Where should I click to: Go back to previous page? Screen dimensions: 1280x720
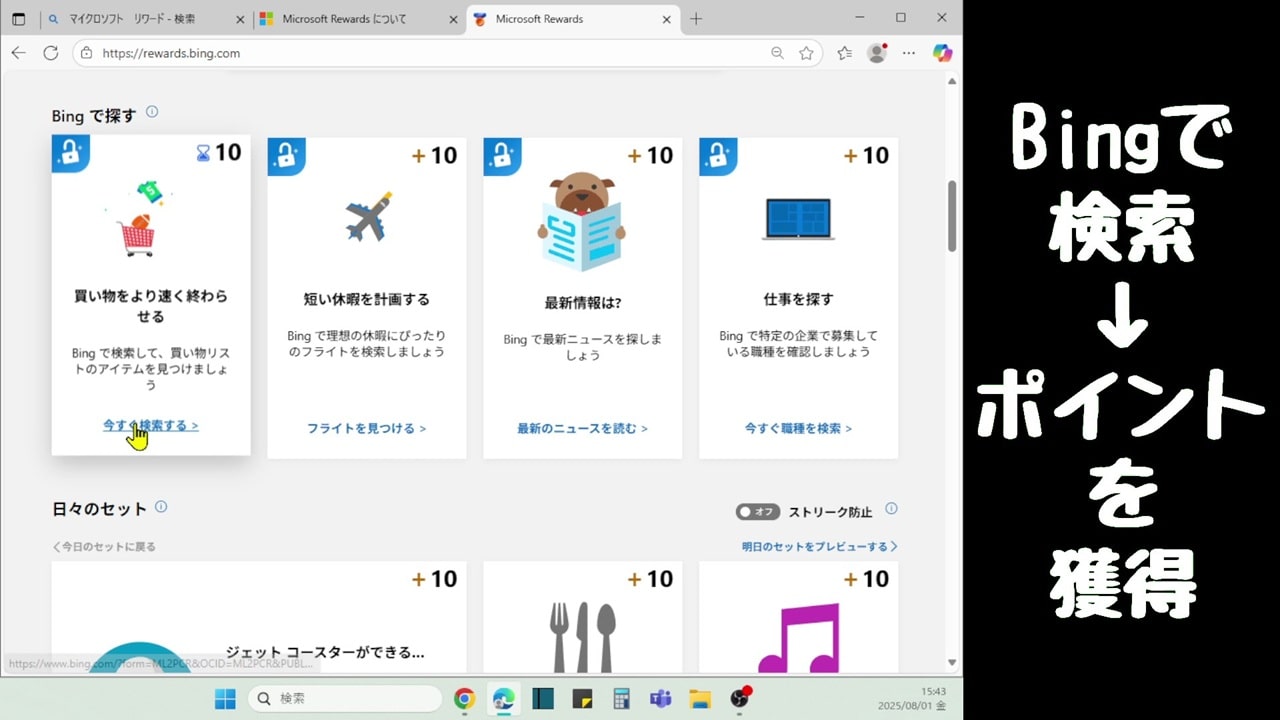(x=18, y=53)
